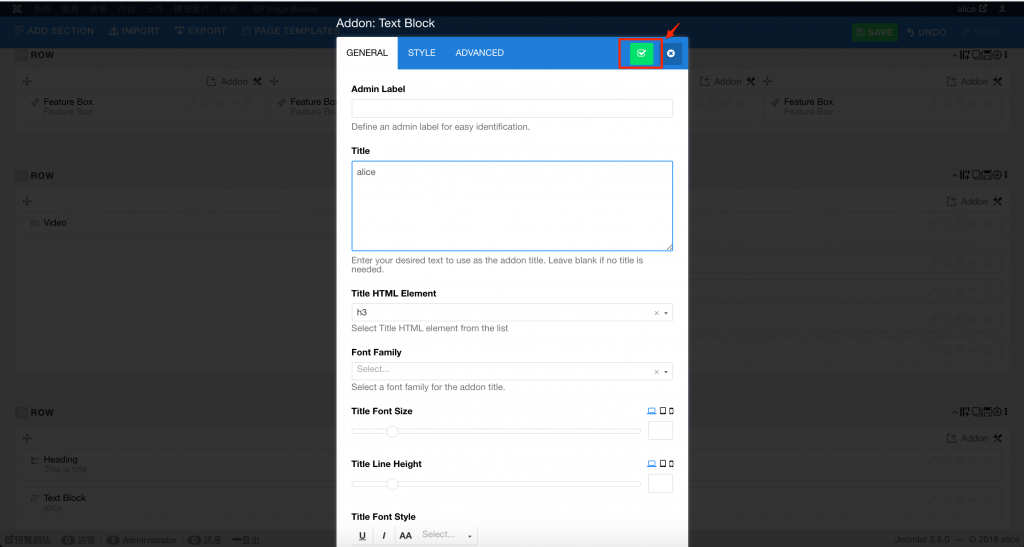Select laptop device icon for Title Font Size
The height and width of the screenshot is (547, 1024).
[x=652, y=411]
